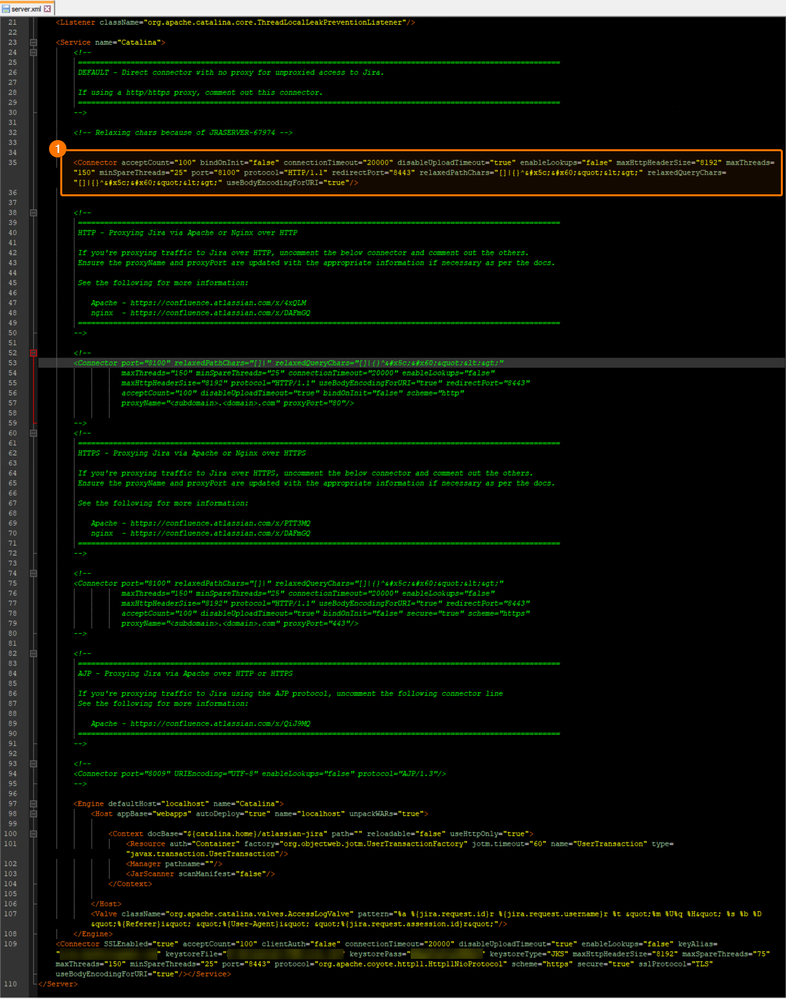Click 'If using a http/https proxy' comment

pos(200,92)
